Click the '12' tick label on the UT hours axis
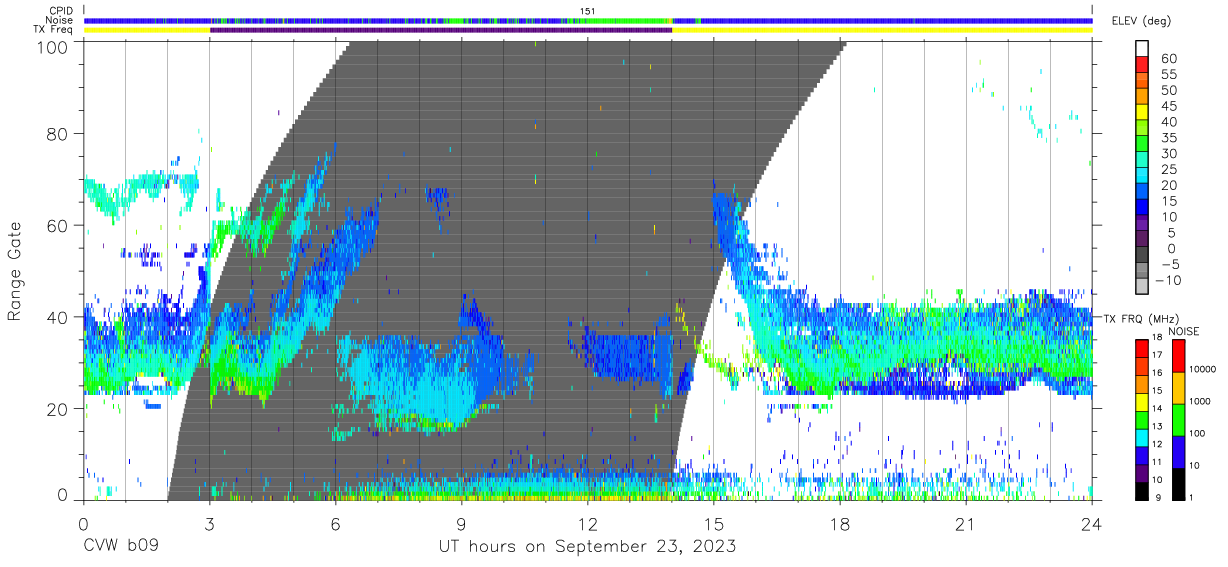This screenshot has height=567, width=1228. click(588, 524)
